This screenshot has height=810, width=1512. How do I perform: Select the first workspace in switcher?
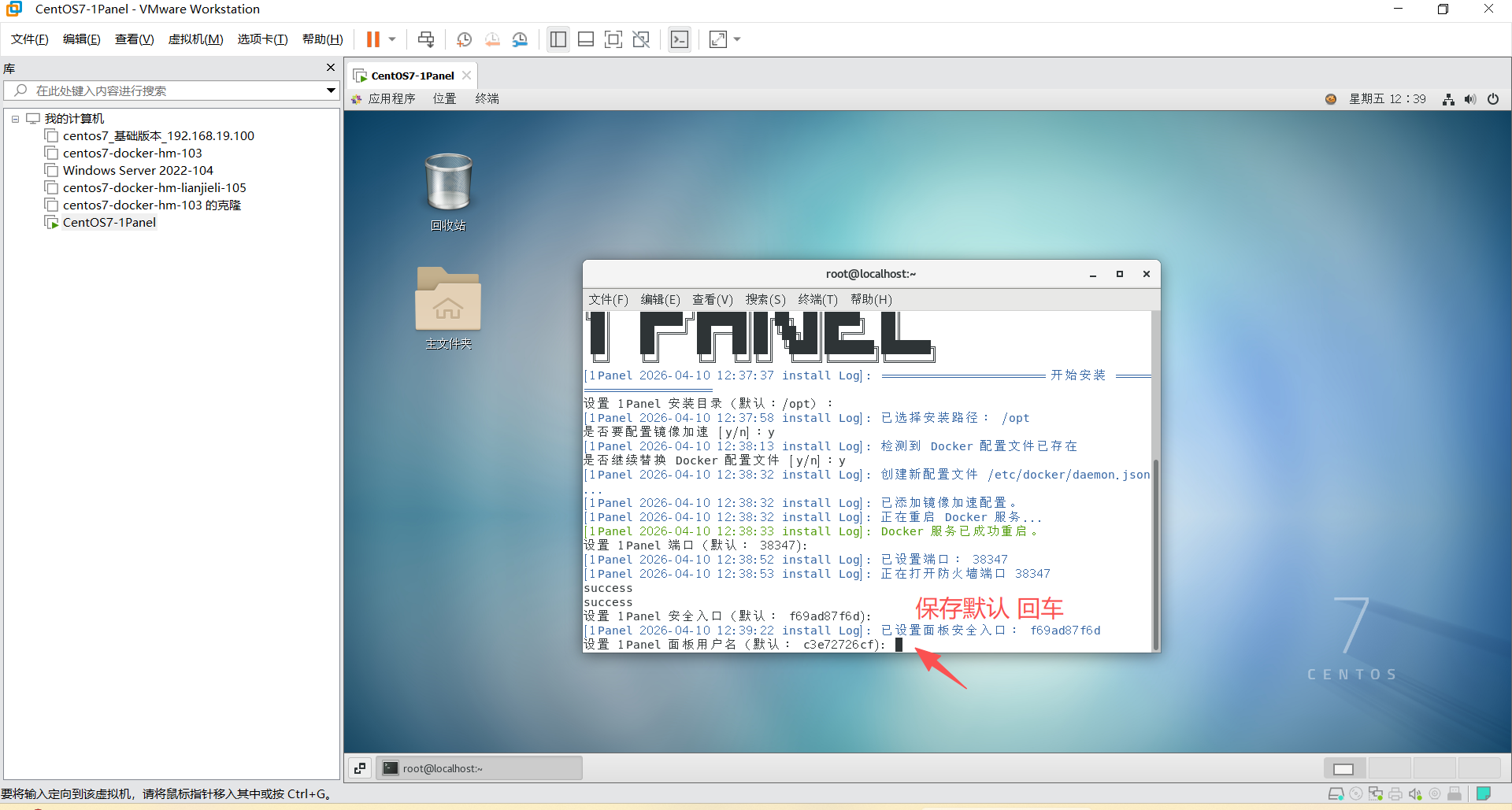tap(1344, 768)
